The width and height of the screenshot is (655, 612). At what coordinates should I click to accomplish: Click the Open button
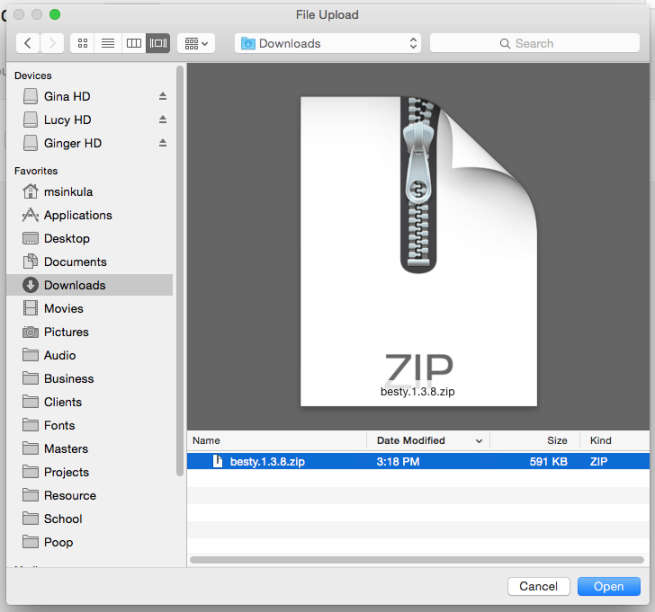pos(609,587)
